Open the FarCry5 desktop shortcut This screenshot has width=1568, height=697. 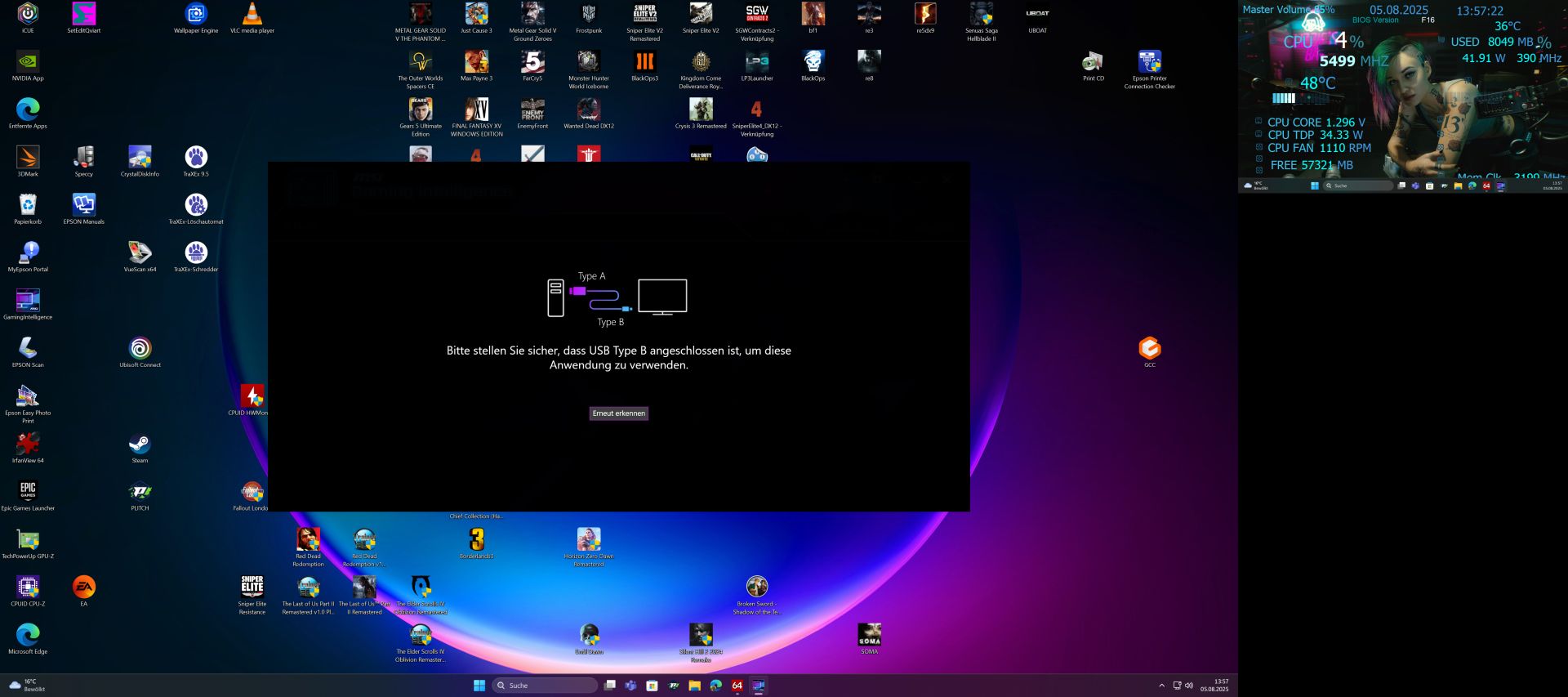[532, 66]
